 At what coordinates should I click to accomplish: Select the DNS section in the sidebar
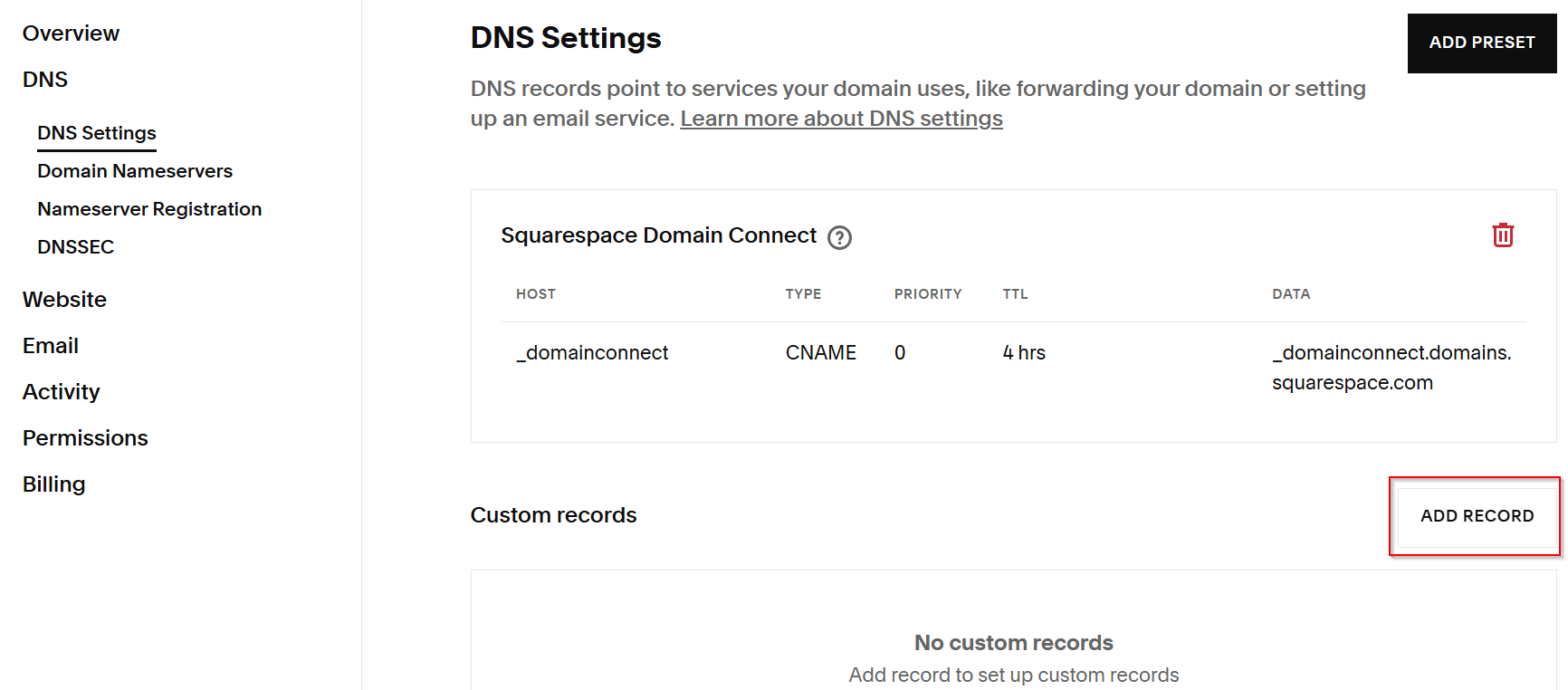(45, 80)
